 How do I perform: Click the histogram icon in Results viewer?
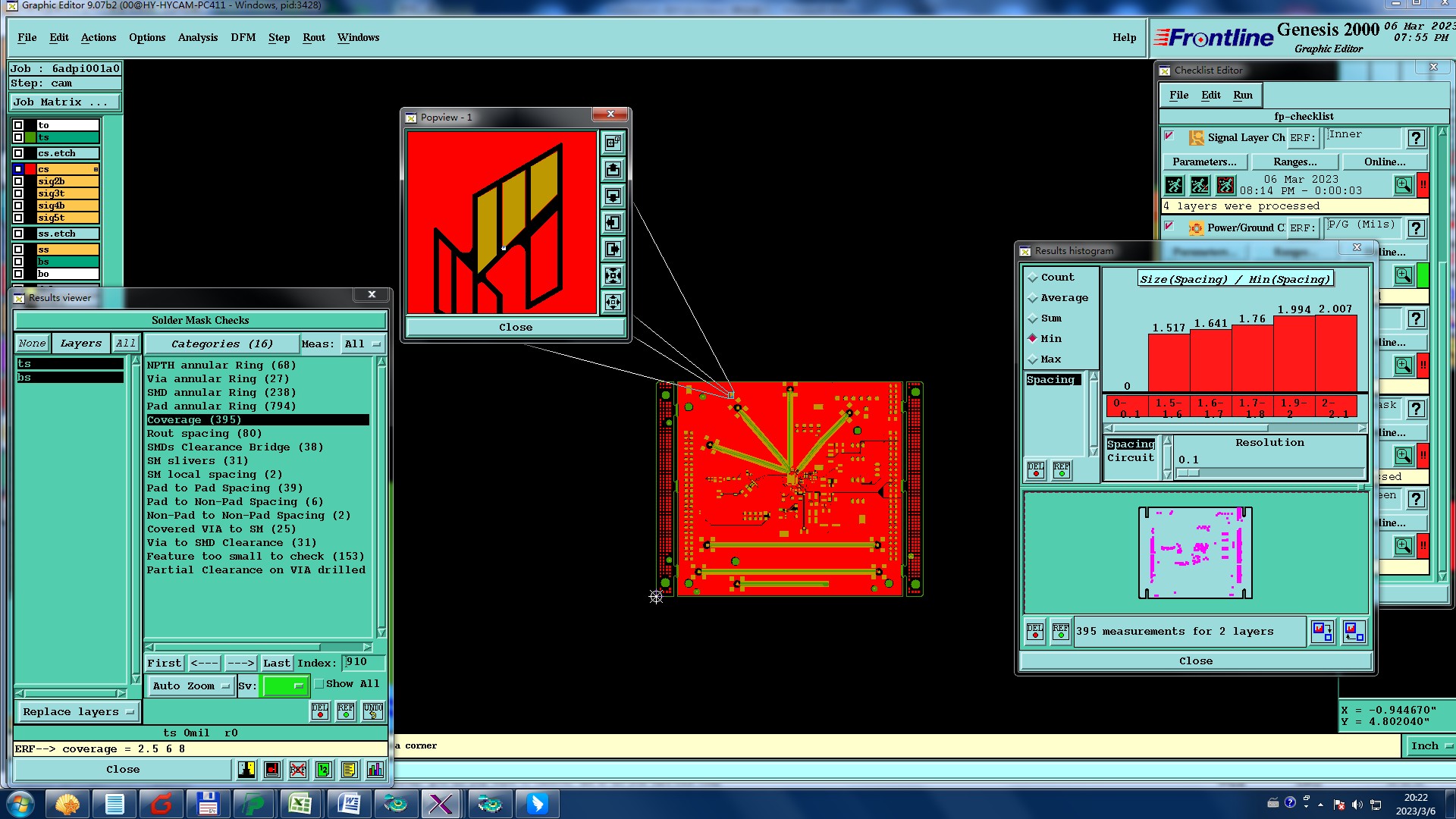pos(375,770)
